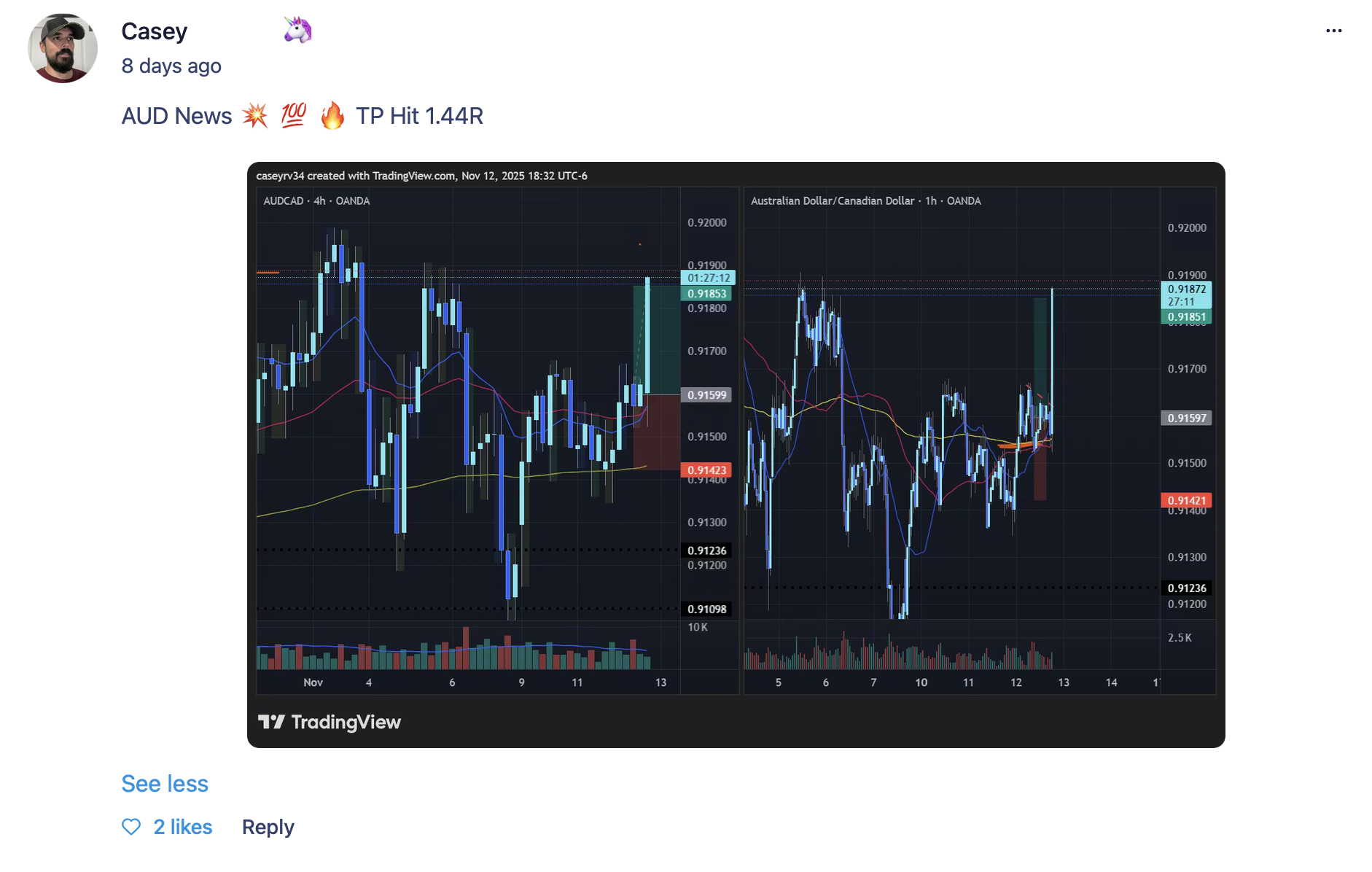This screenshot has width=1372, height=872.
Task: Click the green 0.91853 target price label
Action: pyautogui.click(x=706, y=294)
